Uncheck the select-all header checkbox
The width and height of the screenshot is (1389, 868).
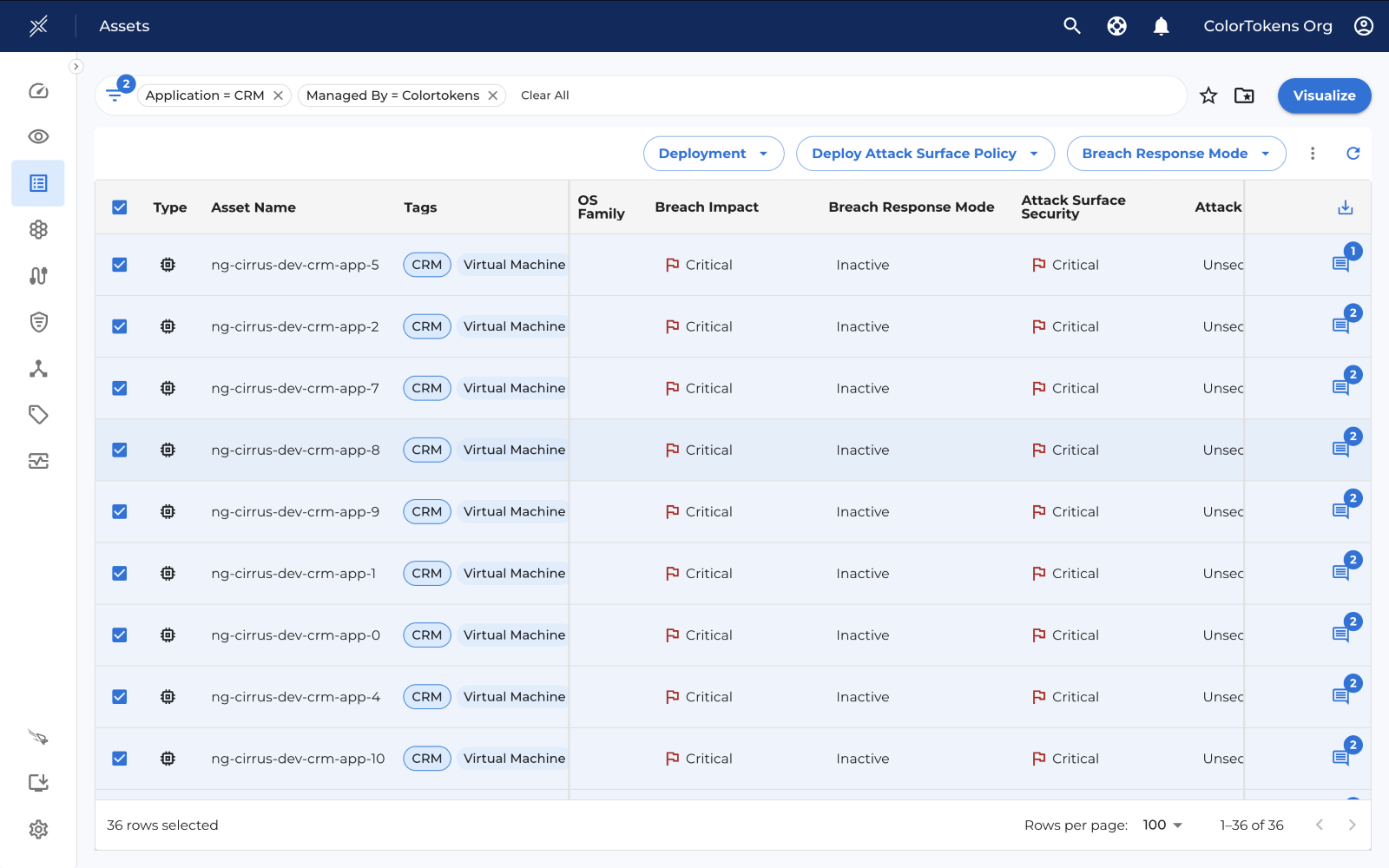click(120, 207)
